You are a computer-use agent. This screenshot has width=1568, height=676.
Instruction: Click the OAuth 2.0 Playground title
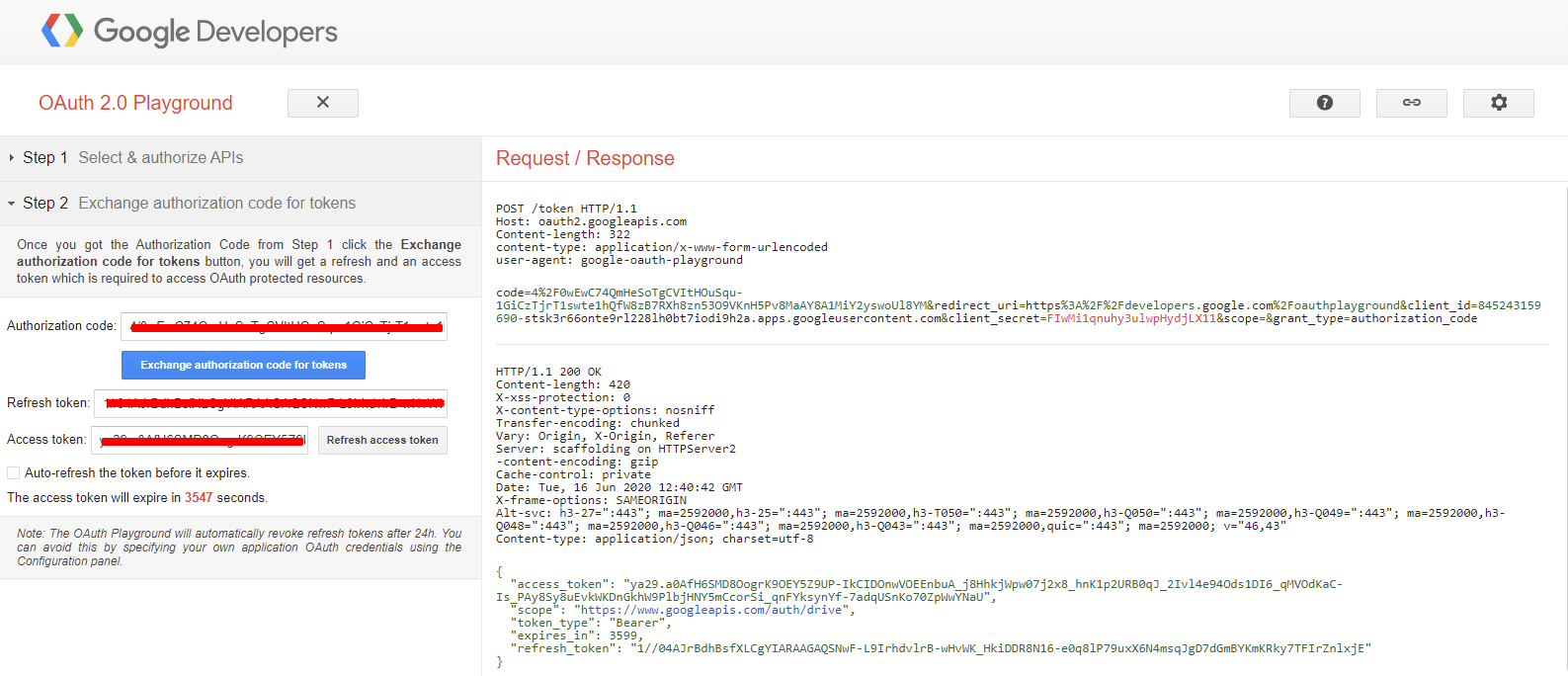135,103
